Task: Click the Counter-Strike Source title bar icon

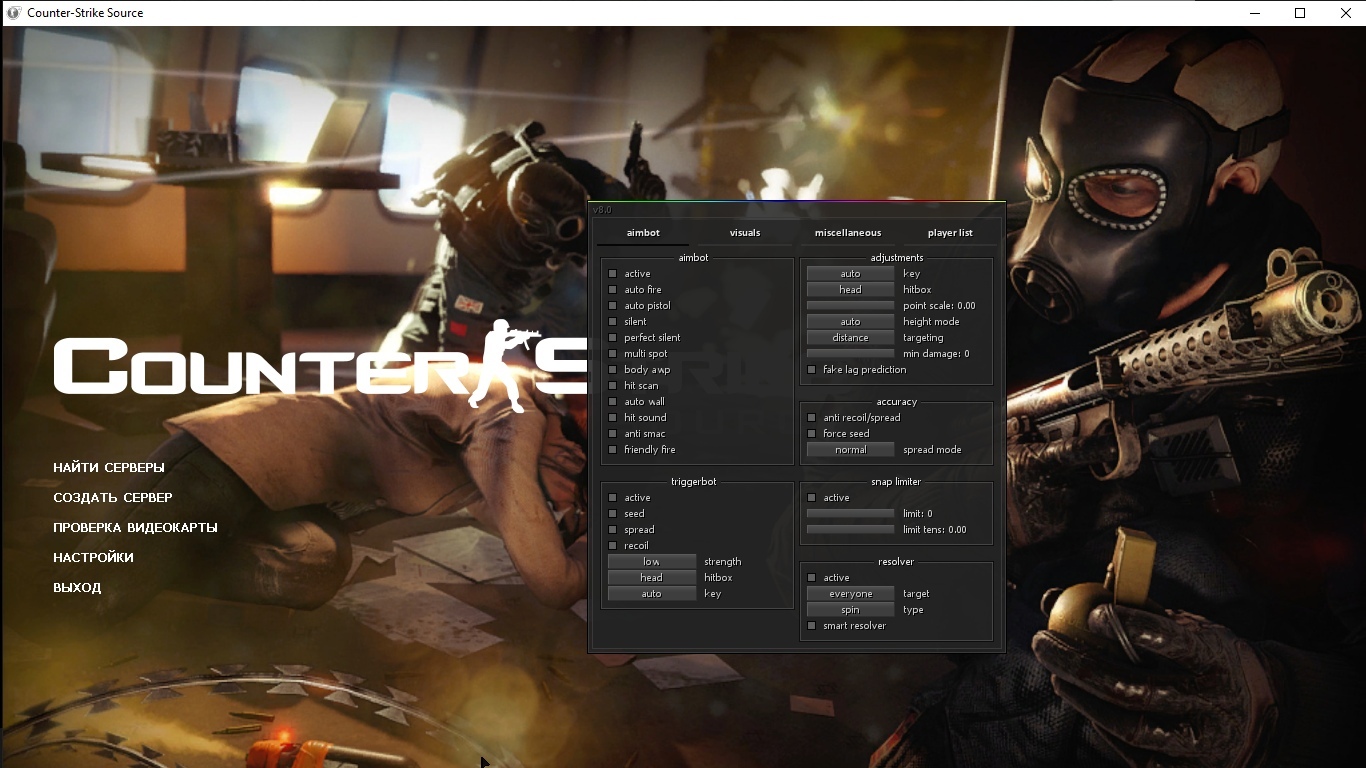Action: pos(13,13)
